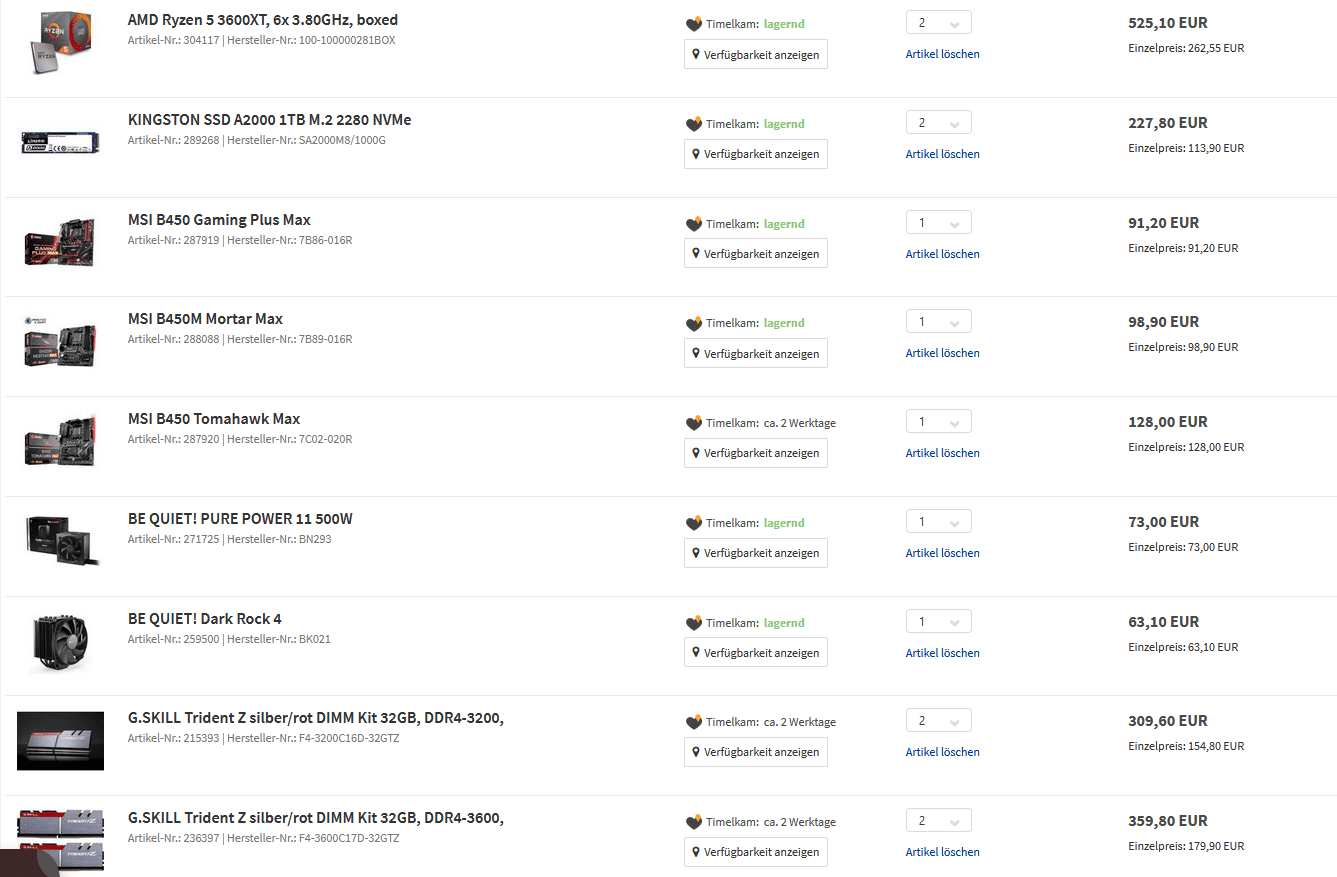Screen dimensions: 1337x877
Task: Open MSI B450 Tomahawk Max thumbnail
Action: pyautogui.click(x=61, y=441)
